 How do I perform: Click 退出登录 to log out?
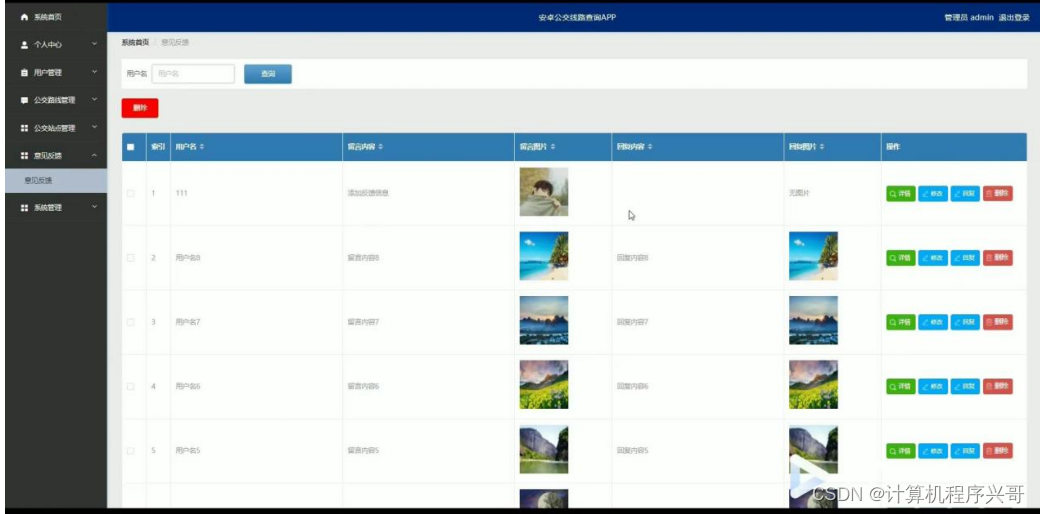tap(1014, 17)
